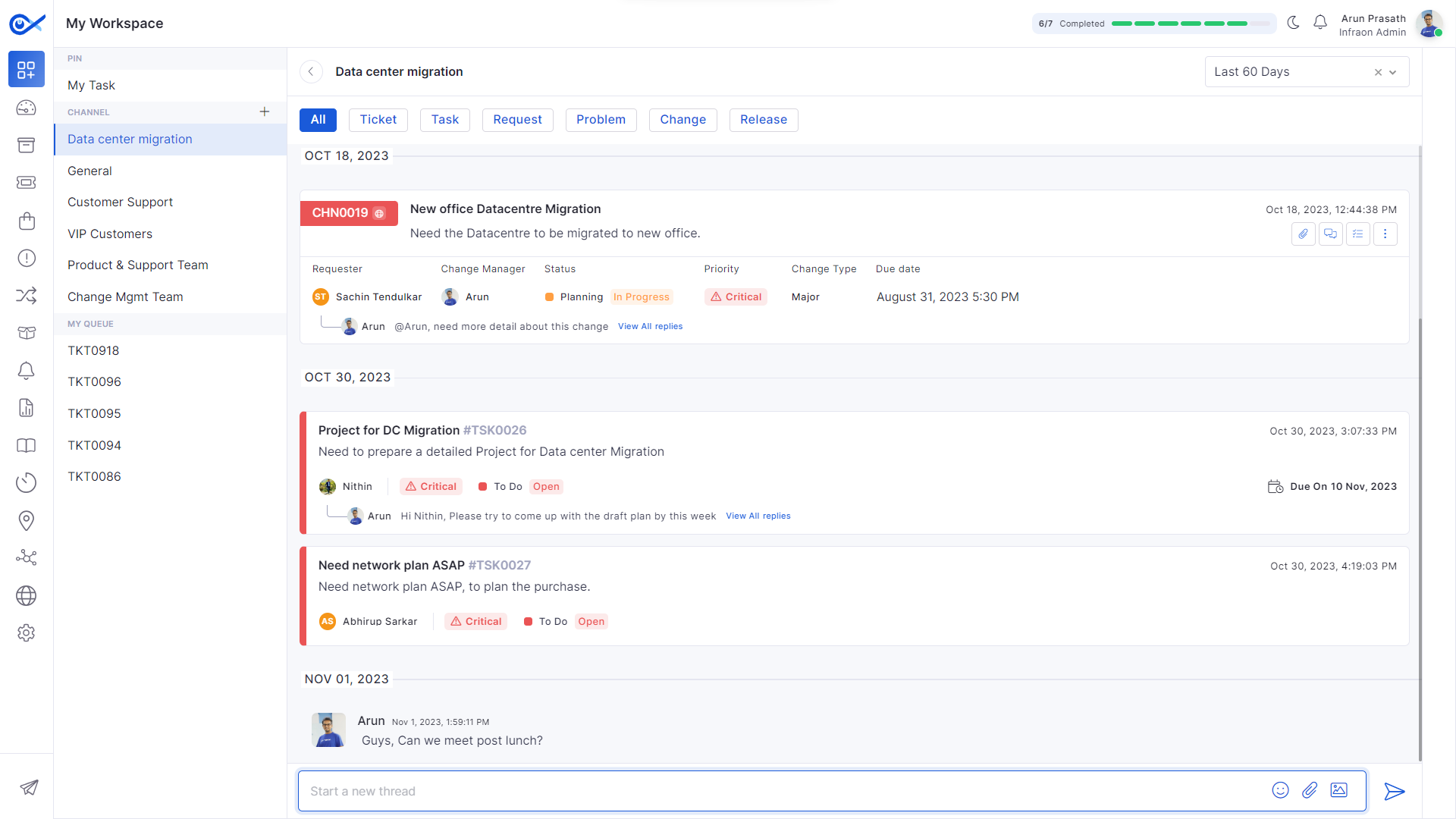Screen dimensions: 1456x819
Task: Switch to the Ticket filter tab
Action: click(x=378, y=120)
